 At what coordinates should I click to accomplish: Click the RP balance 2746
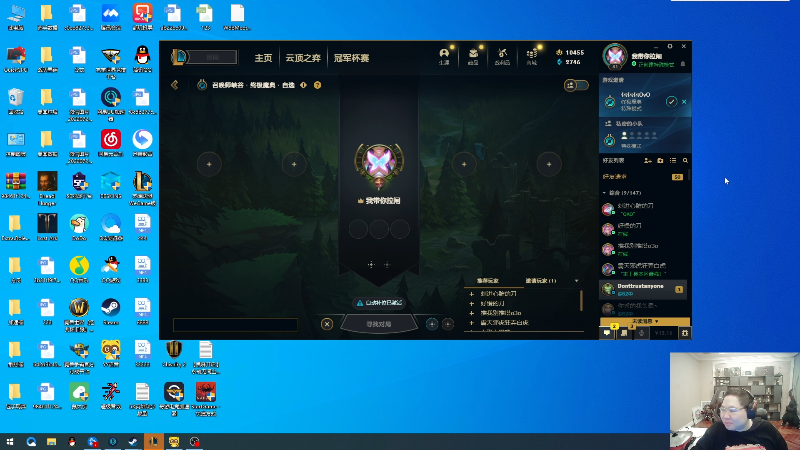(x=568, y=62)
